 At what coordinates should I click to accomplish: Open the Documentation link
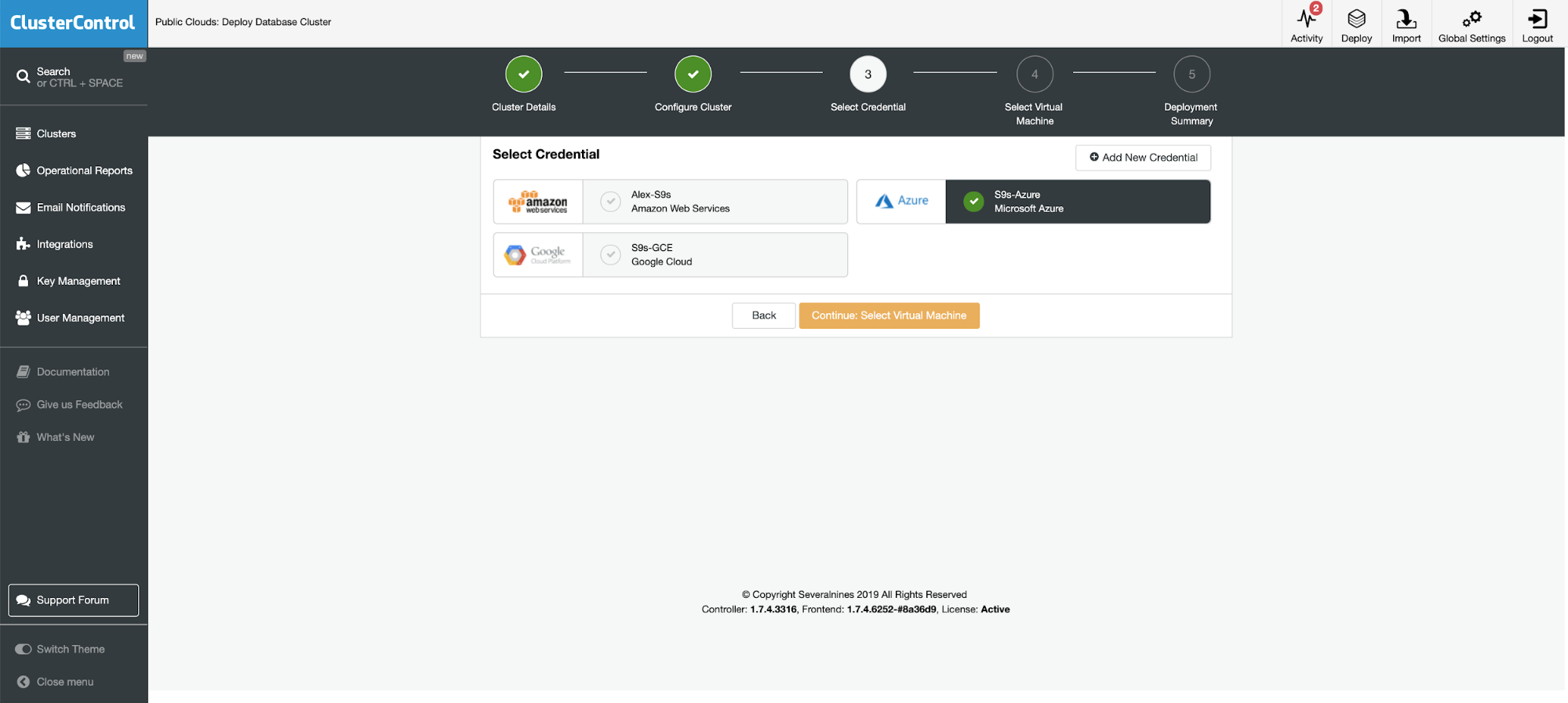coord(73,372)
